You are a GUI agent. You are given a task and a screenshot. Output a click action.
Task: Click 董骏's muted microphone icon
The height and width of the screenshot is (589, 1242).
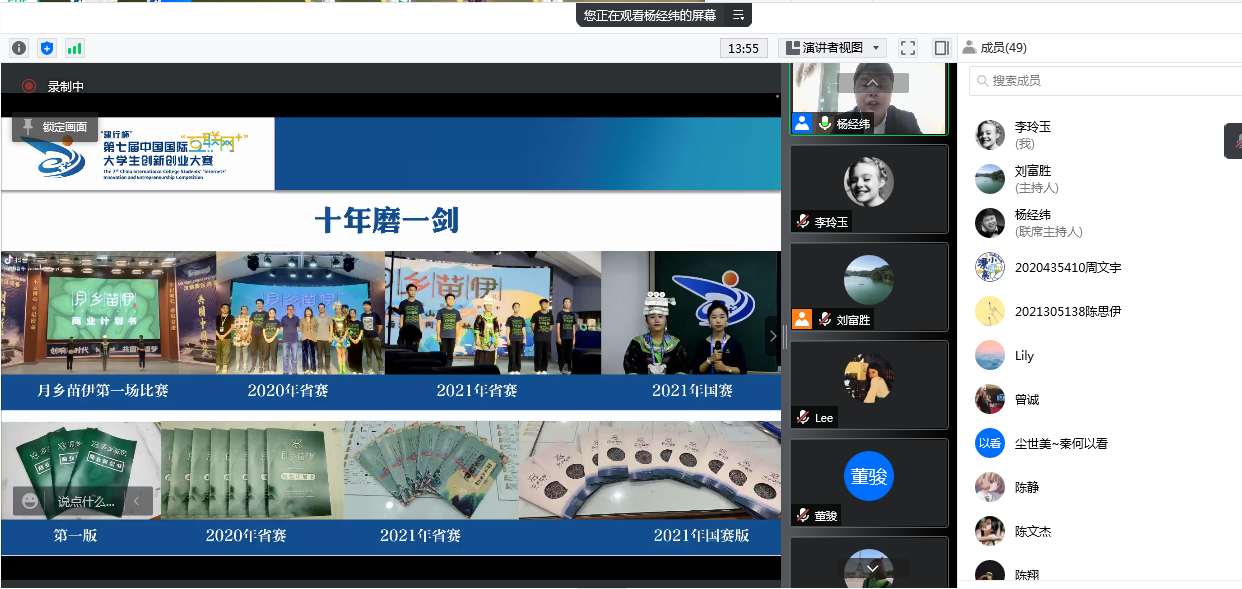click(802, 516)
